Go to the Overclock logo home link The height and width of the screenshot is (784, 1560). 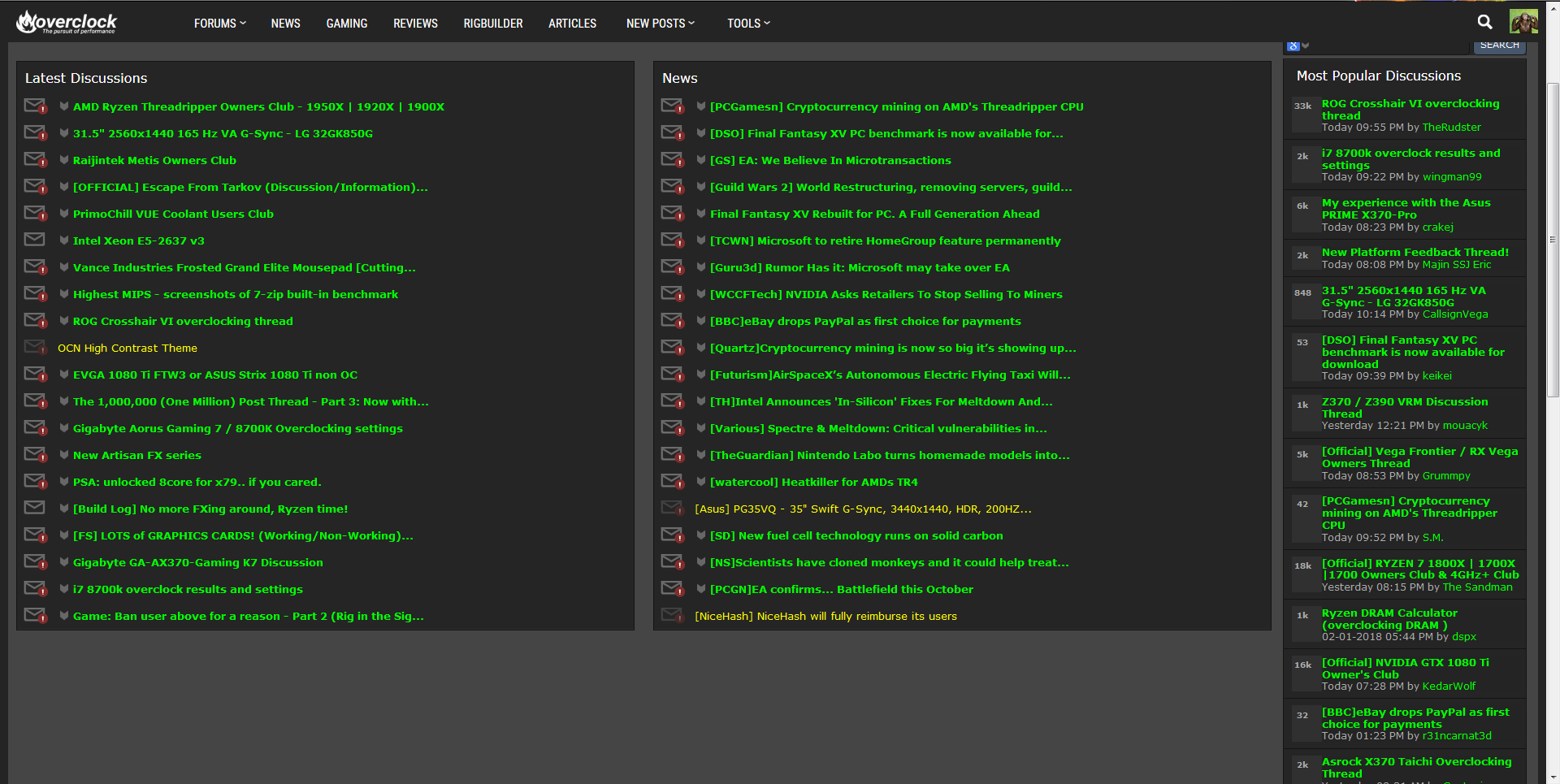[67, 22]
